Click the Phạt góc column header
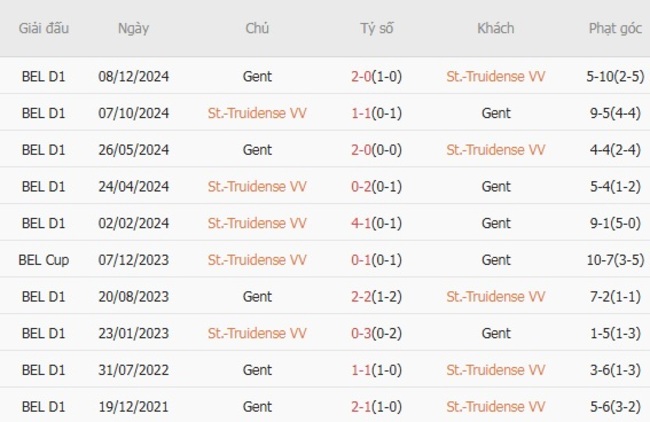Screen dimensions: 650x422 coord(615,28)
